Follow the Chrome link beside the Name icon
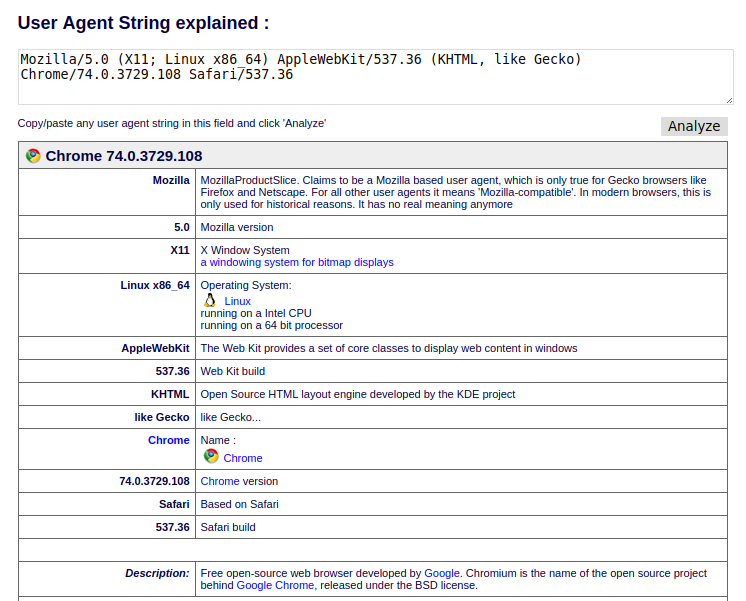 pos(243,458)
